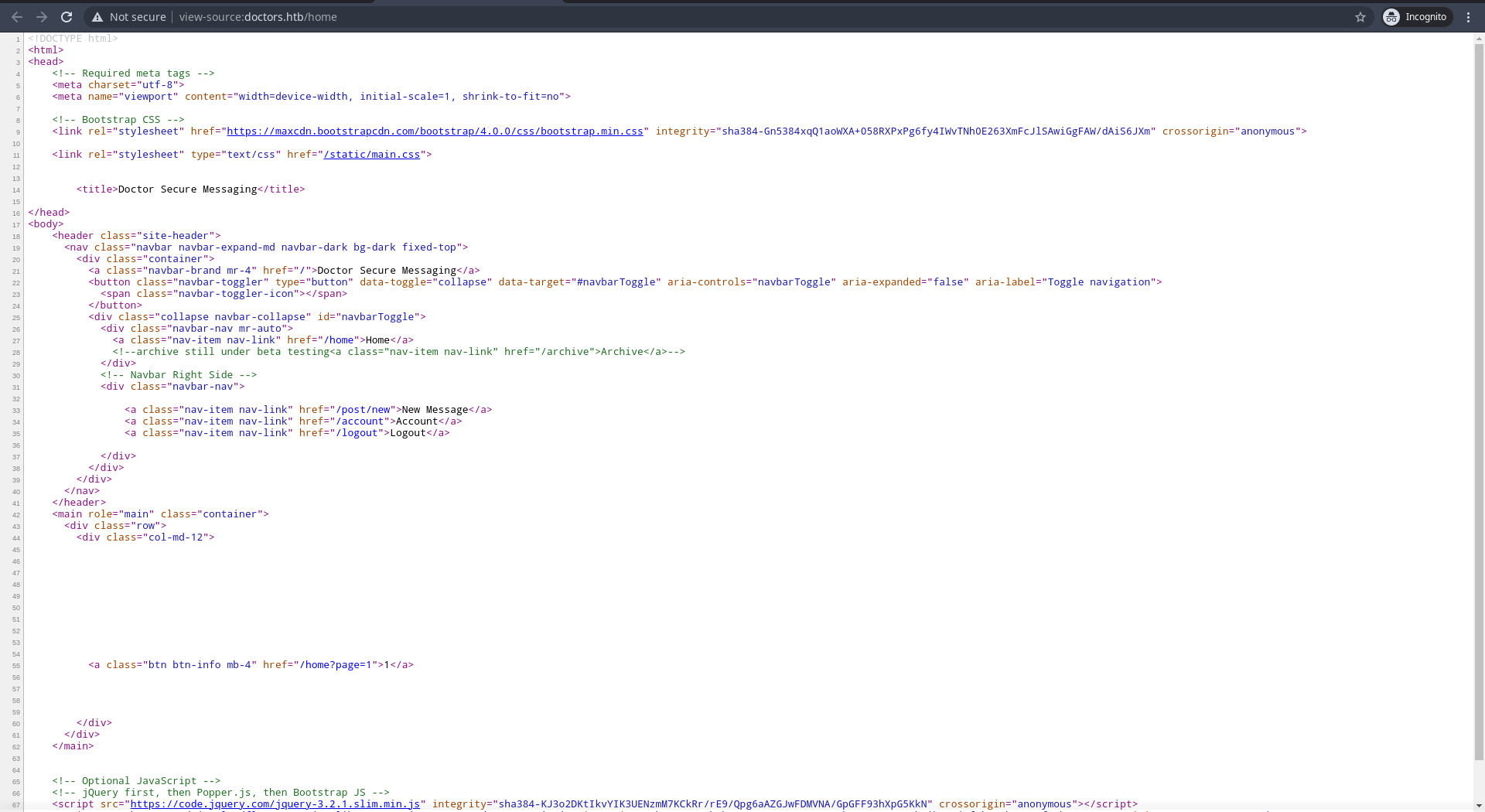Click the address bar URL field
The image size is (1485, 812).
click(727, 17)
